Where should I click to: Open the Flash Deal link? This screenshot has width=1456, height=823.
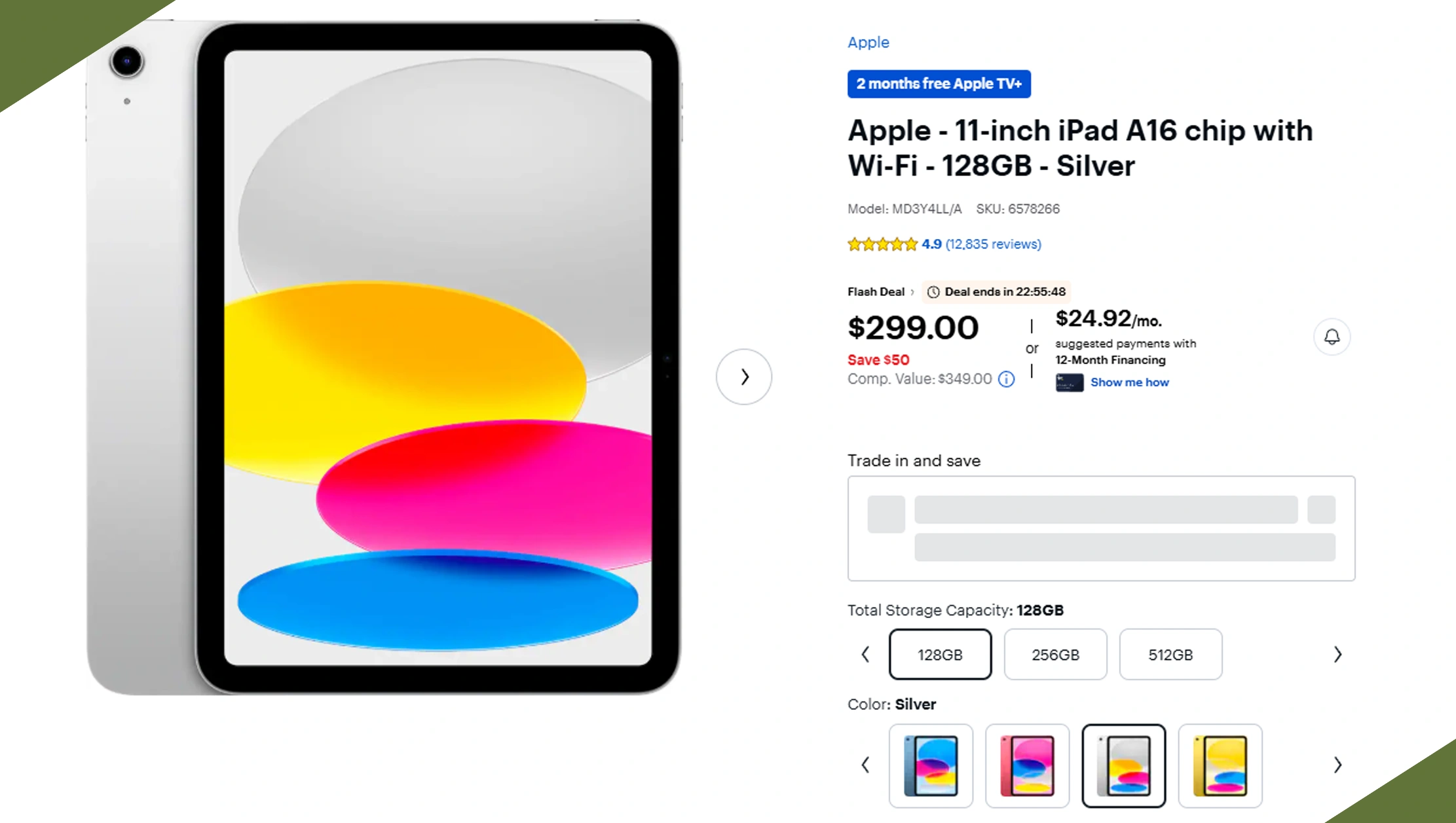(876, 292)
